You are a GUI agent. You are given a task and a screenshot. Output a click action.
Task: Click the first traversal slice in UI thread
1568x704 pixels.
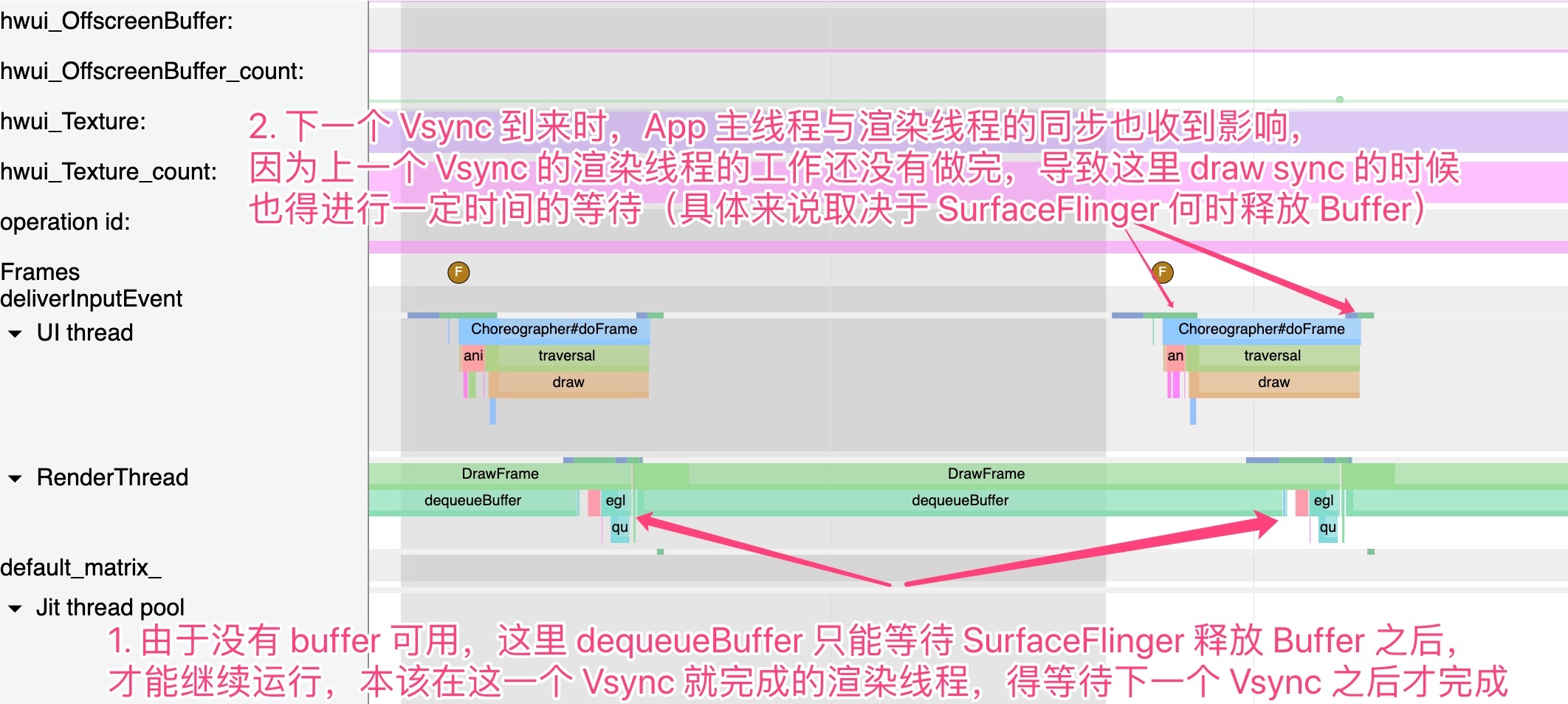[566, 356]
